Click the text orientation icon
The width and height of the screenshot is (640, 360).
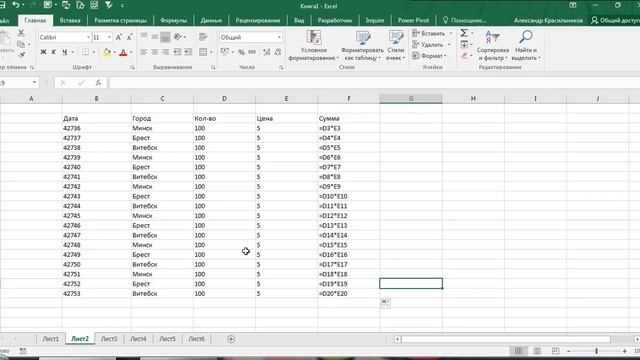(x=178, y=37)
